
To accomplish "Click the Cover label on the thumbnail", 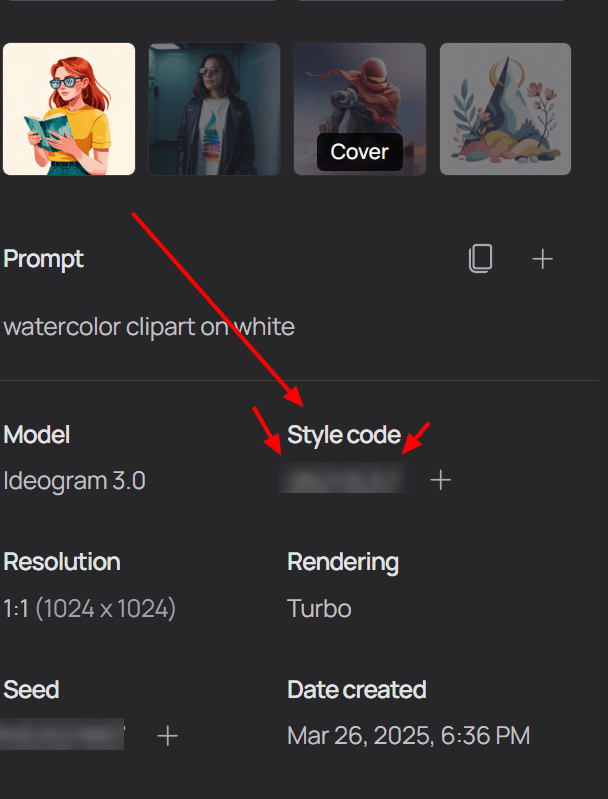I will pos(360,153).
